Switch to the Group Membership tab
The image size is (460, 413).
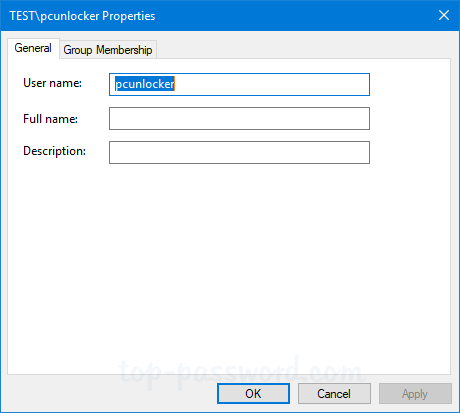click(108, 50)
